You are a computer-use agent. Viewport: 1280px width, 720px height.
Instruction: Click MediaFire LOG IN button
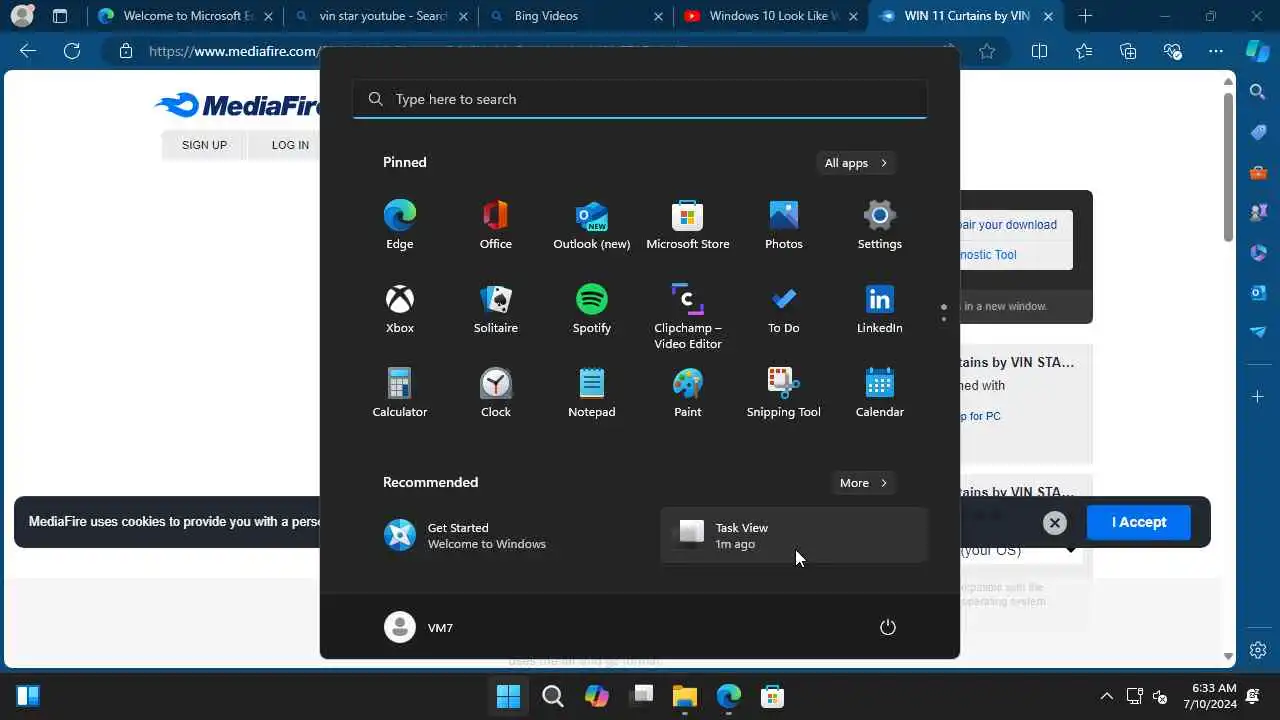click(290, 145)
